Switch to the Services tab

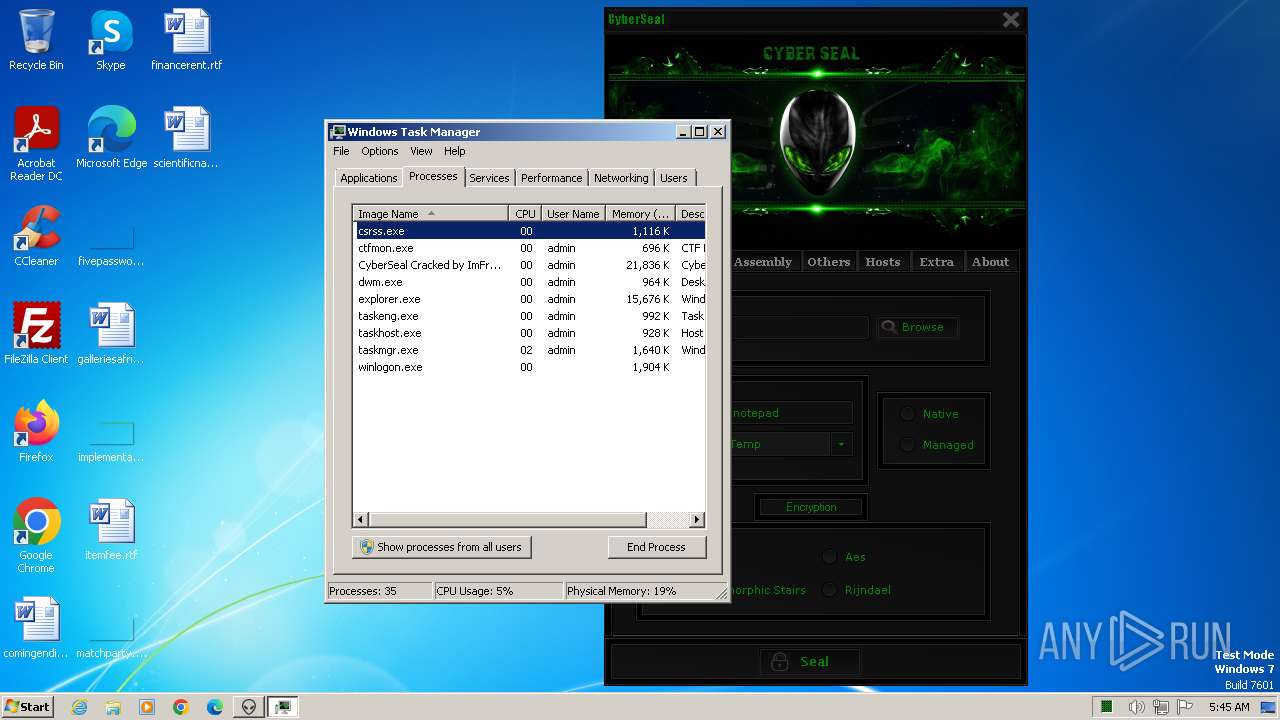point(489,178)
